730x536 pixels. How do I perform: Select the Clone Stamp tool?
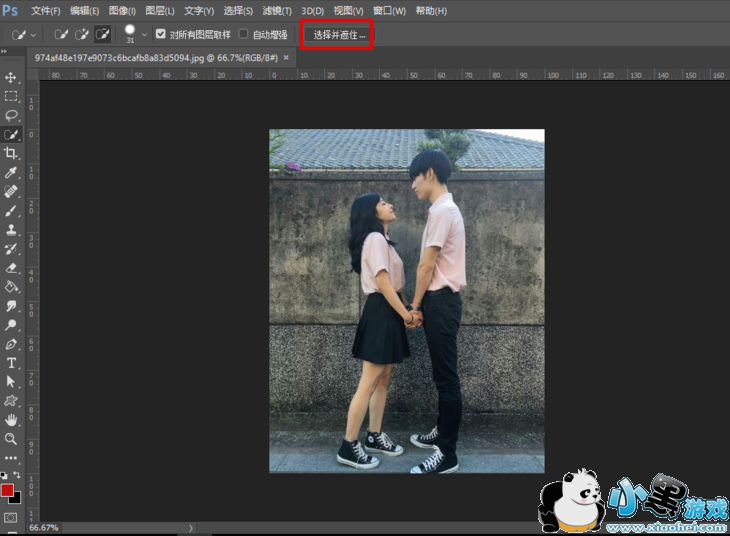[x=11, y=230]
